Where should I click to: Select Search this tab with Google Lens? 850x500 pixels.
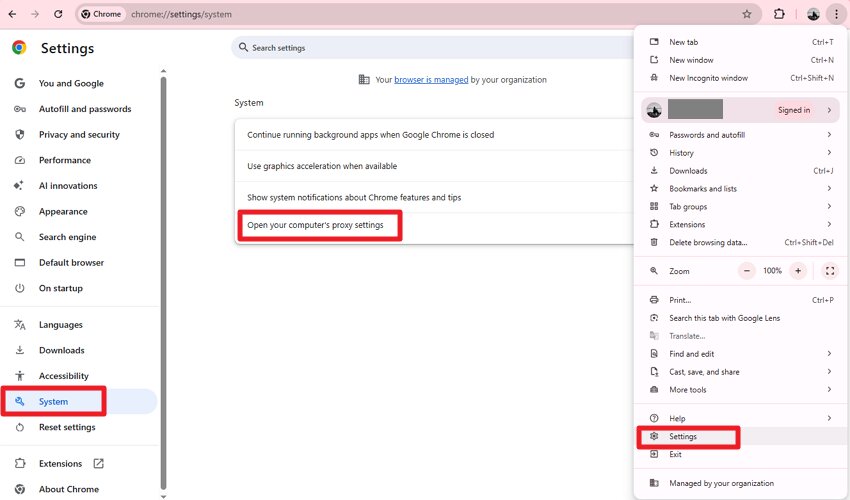click(740, 318)
